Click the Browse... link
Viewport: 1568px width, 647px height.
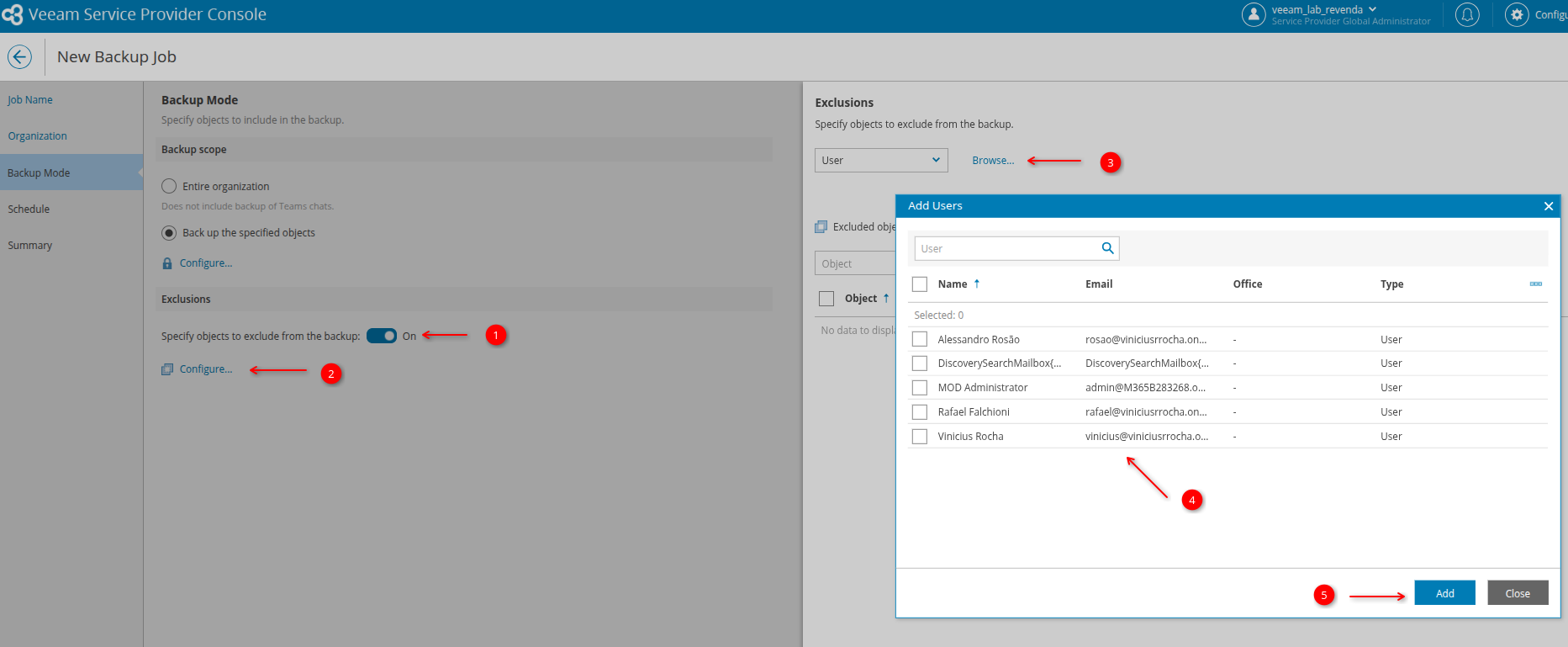[x=993, y=161]
